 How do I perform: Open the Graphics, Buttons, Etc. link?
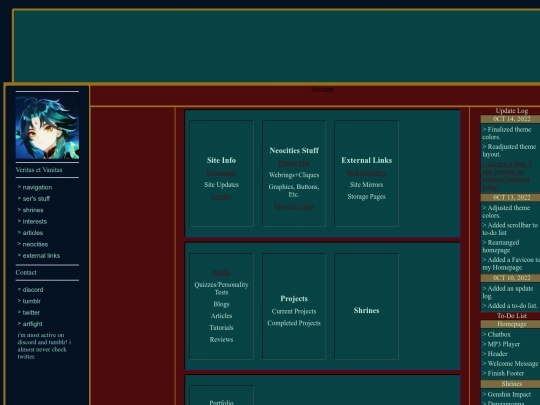294,190
